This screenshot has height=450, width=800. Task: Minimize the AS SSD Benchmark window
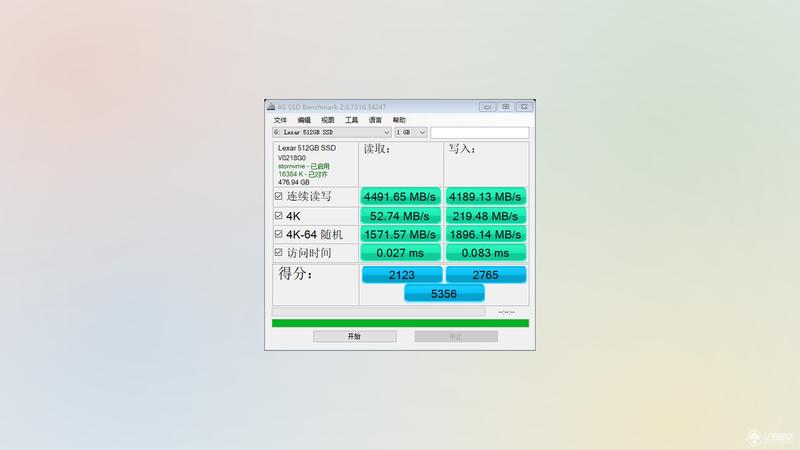[487, 107]
